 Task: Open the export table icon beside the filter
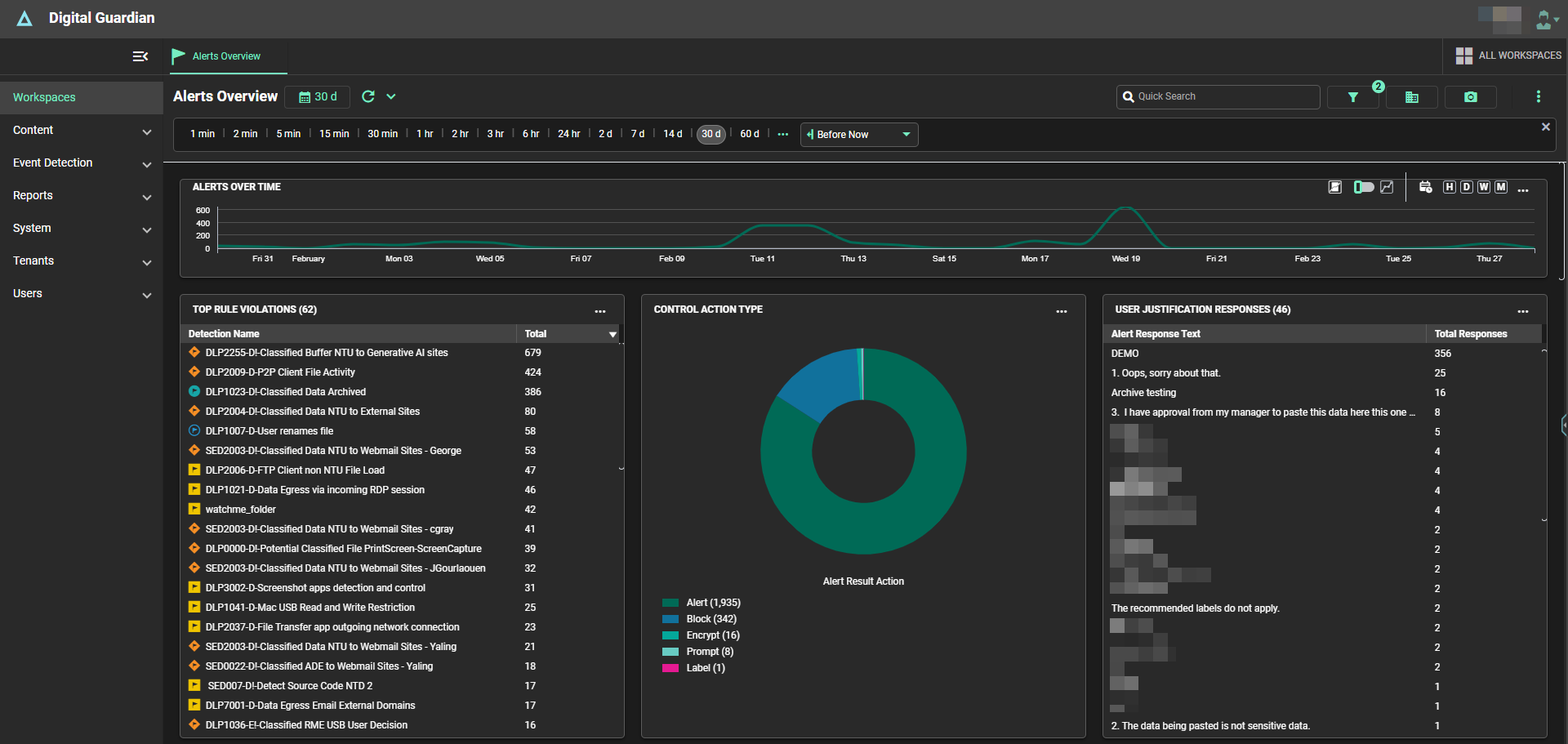click(1412, 96)
